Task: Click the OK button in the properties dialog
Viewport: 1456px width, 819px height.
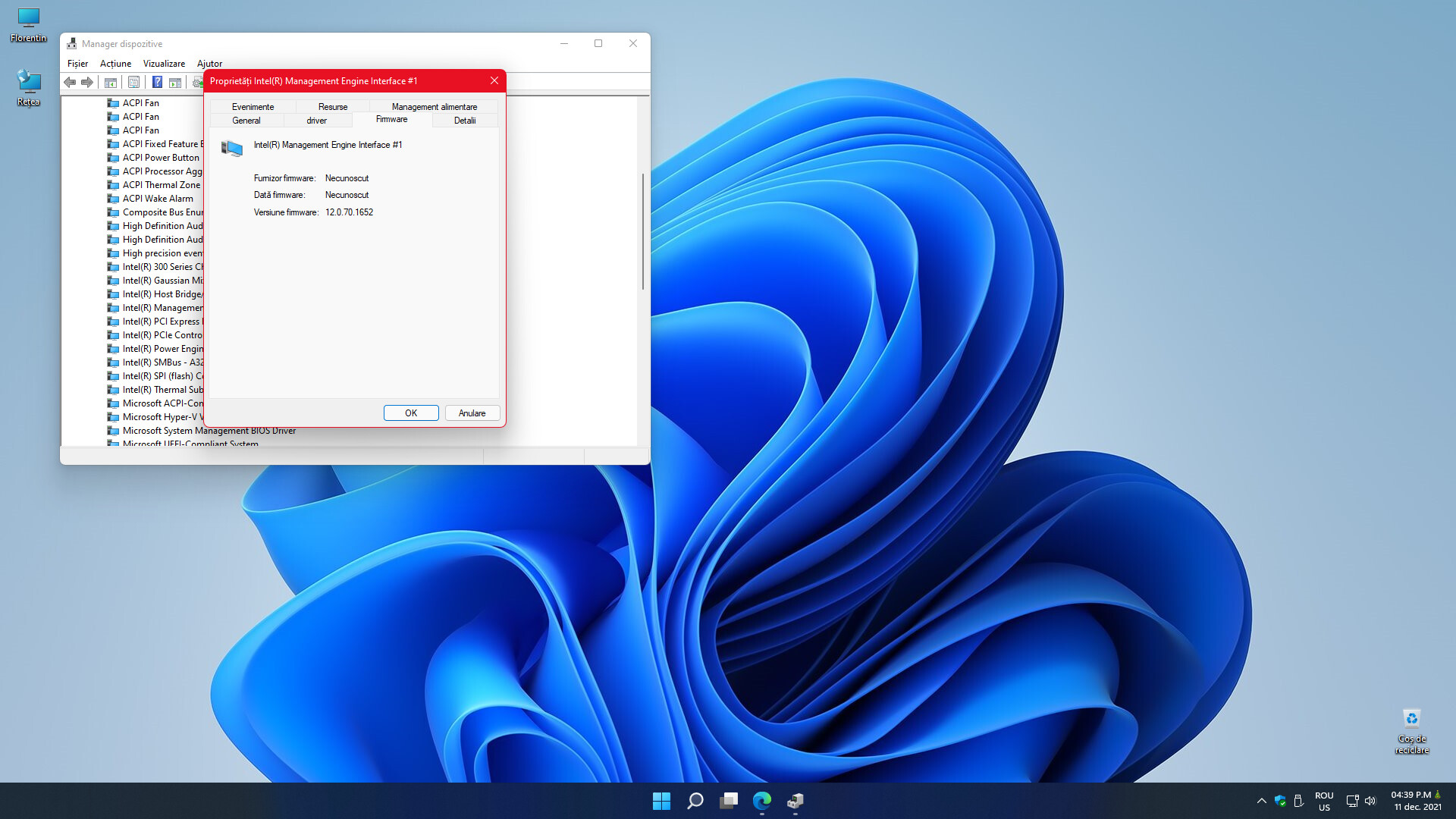Action: (x=411, y=413)
